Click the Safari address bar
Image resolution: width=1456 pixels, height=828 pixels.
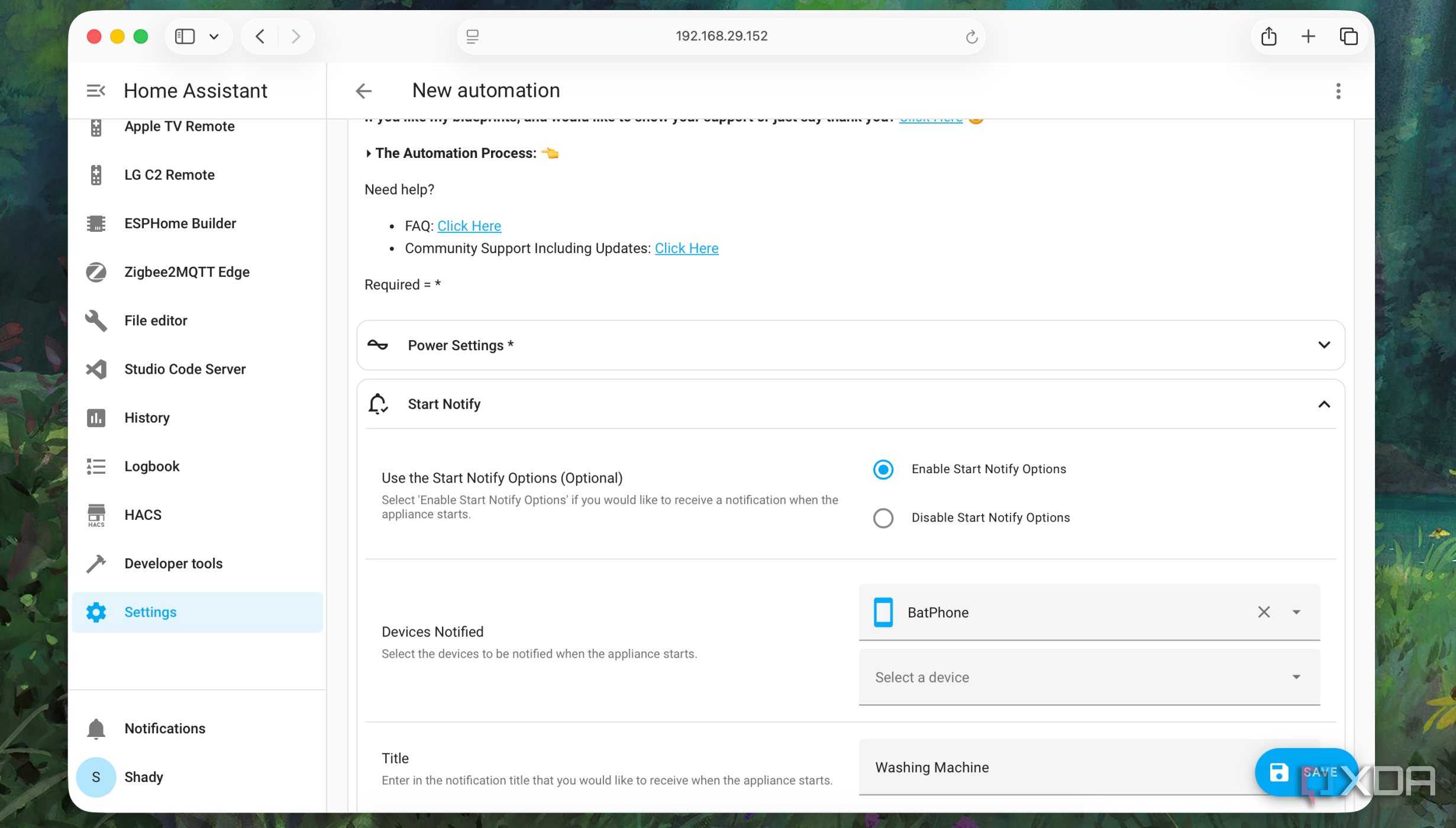pyautogui.click(x=721, y=36)
